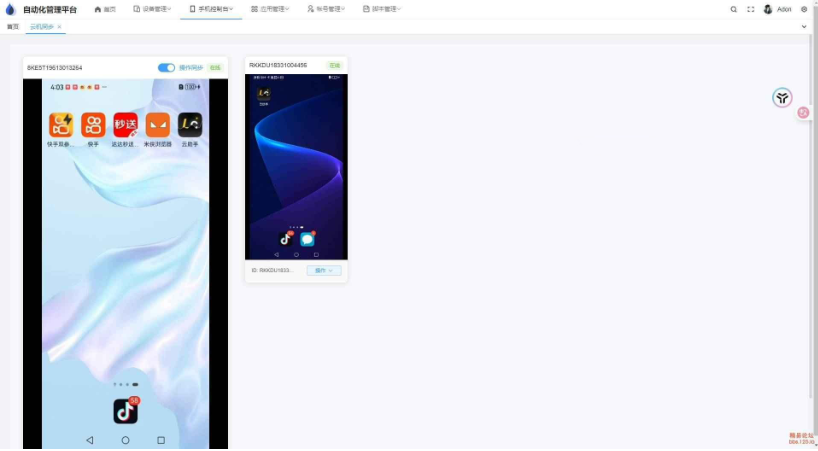The width and height of the screenshot is (818, 451).
Task: Click the page indicator dots on main phone
Action: point(126,384)
